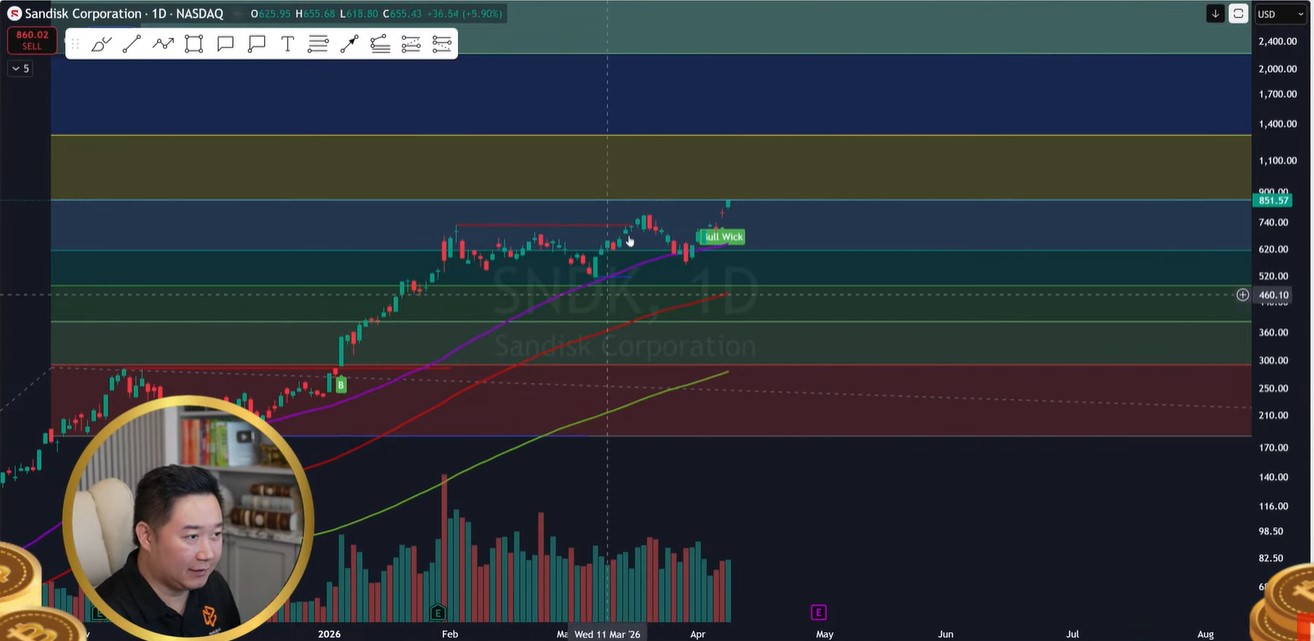Choose the arrow line tool
Viewport: 1314px width, 641px height.
click(x=349, y=44)
